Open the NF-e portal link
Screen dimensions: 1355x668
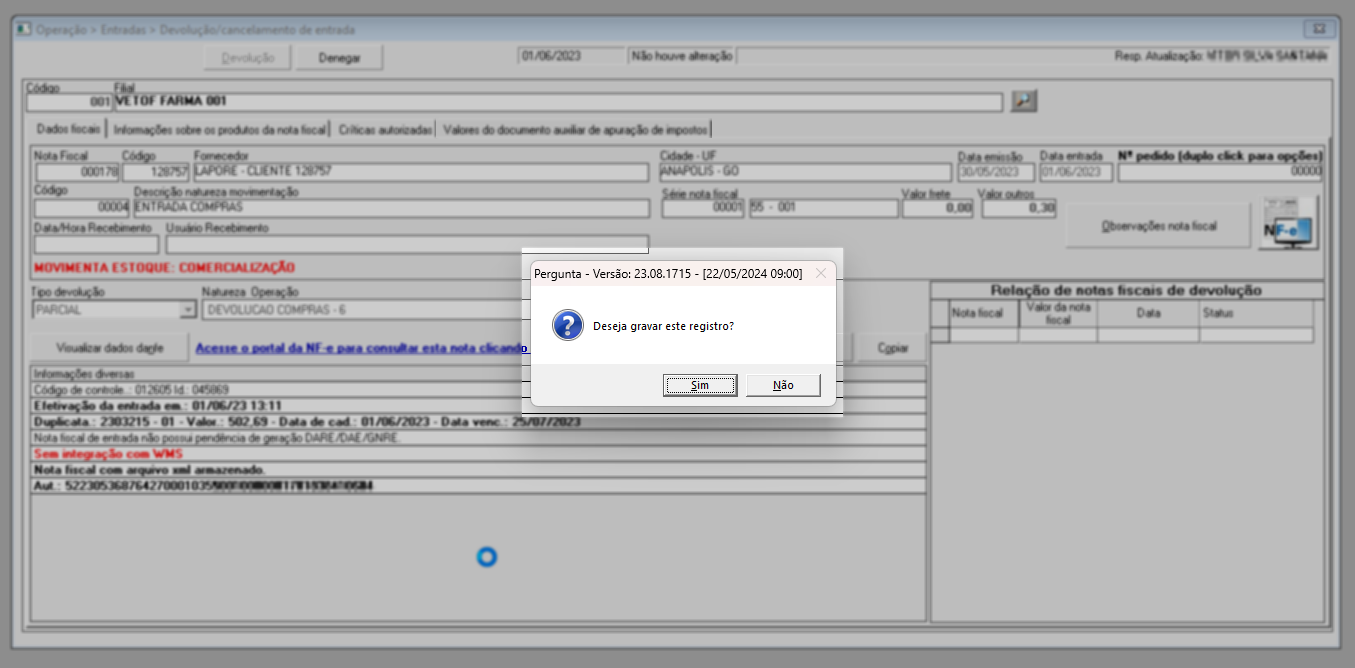361,348
